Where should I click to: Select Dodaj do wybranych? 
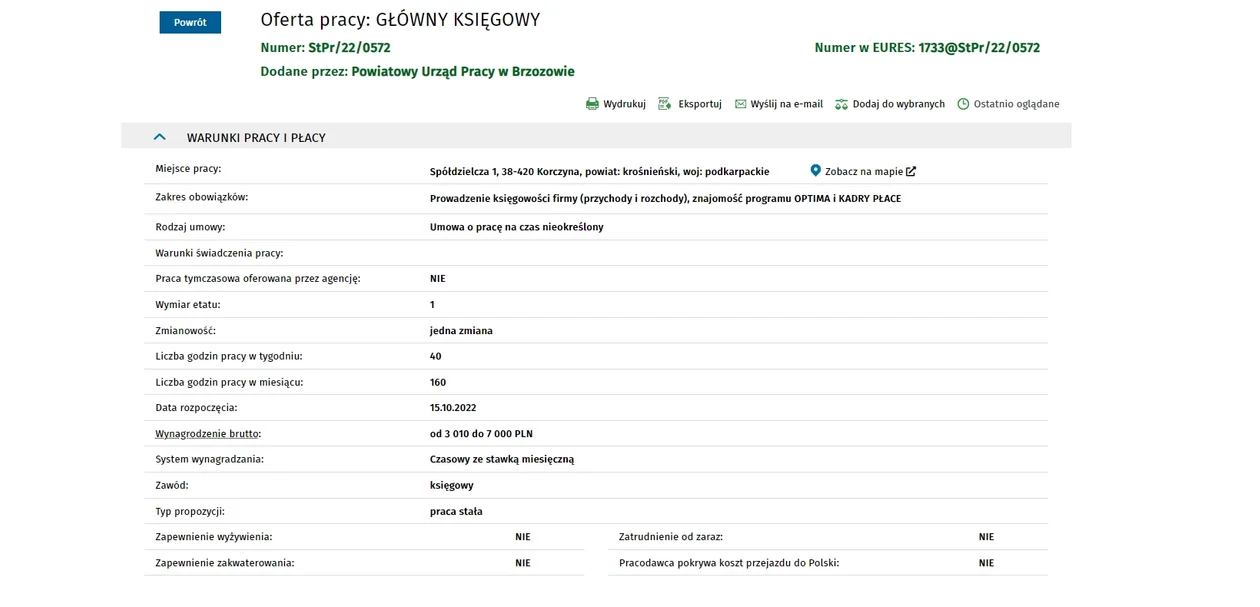(x=898, y=104)
